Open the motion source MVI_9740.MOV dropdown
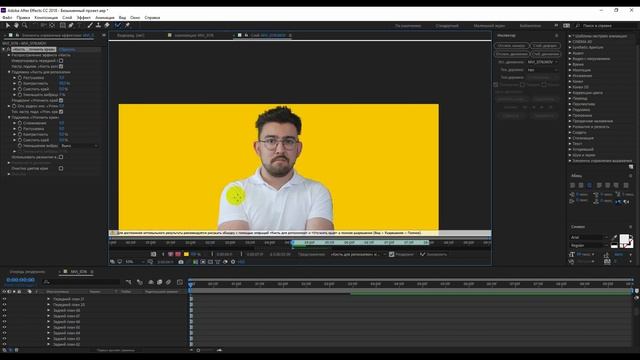The image size is (640, 360). coord(542,62)
